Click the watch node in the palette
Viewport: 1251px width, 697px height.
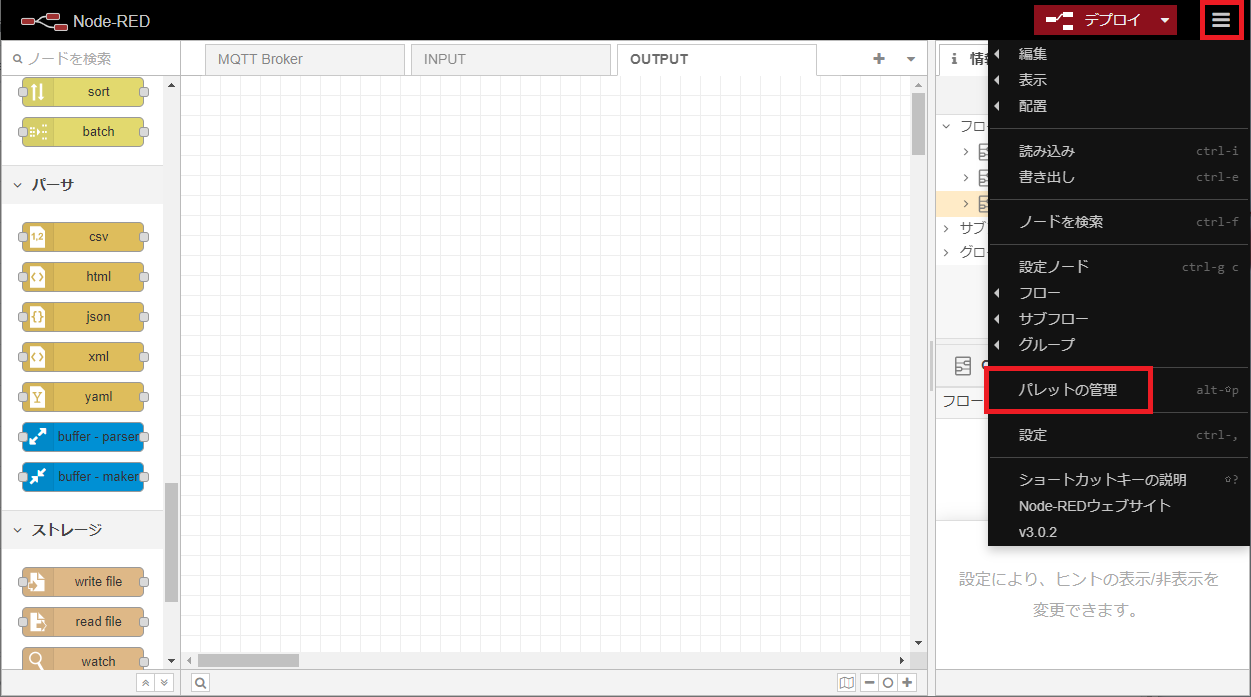[x=83, y=660]
